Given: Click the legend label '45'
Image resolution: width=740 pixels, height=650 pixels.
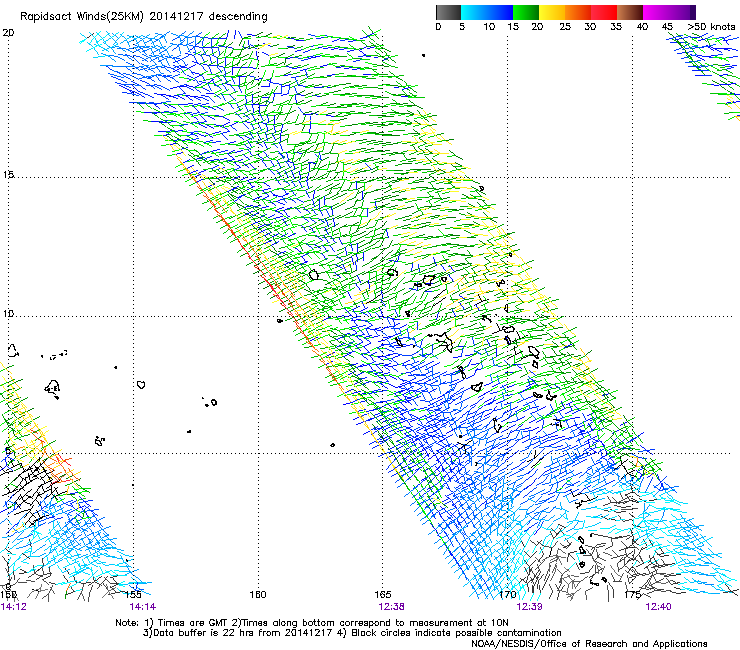Looking at the screenshot, I should (667, 27).
